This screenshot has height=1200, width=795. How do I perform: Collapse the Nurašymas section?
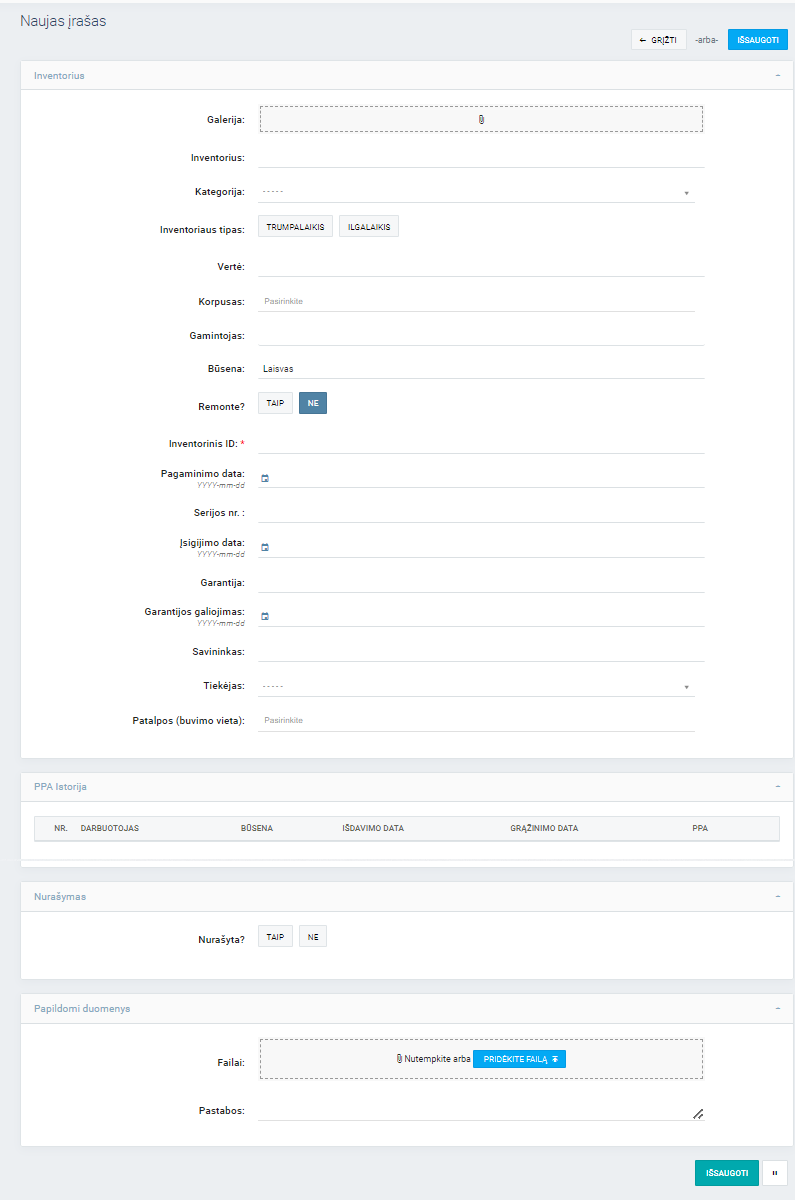[777, 896]
